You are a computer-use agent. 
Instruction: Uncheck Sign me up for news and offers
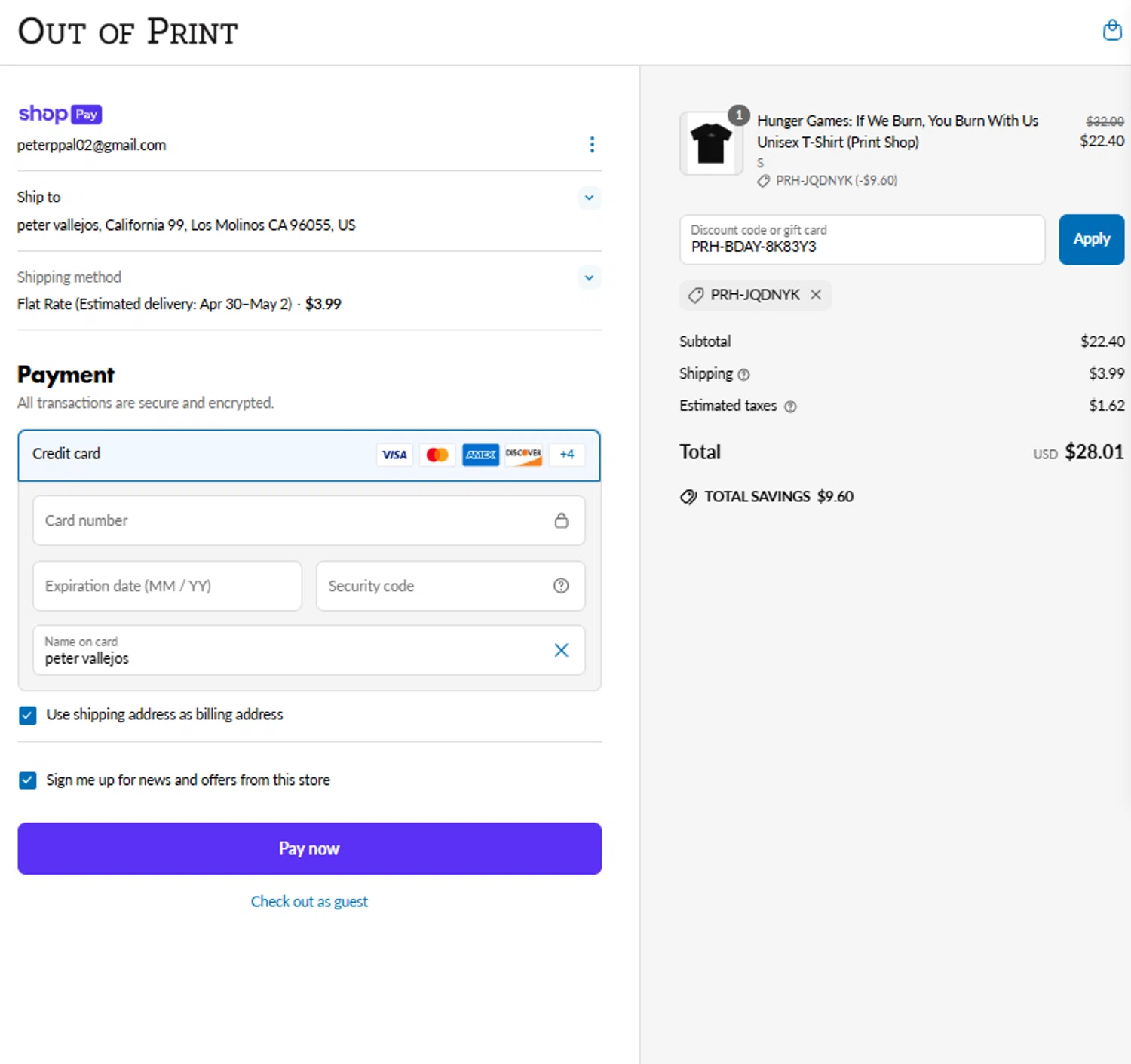(x=28, y=780)
